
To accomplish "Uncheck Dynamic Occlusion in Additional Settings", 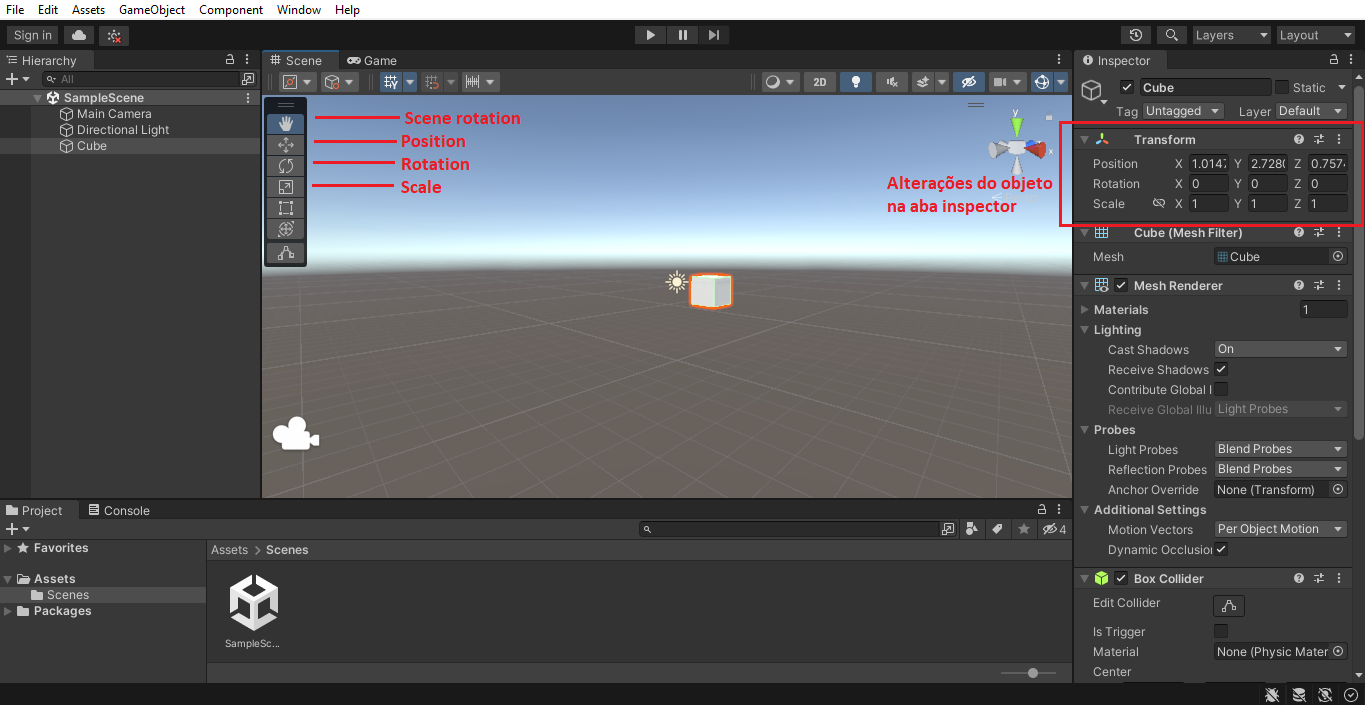I will point(1220,550).
